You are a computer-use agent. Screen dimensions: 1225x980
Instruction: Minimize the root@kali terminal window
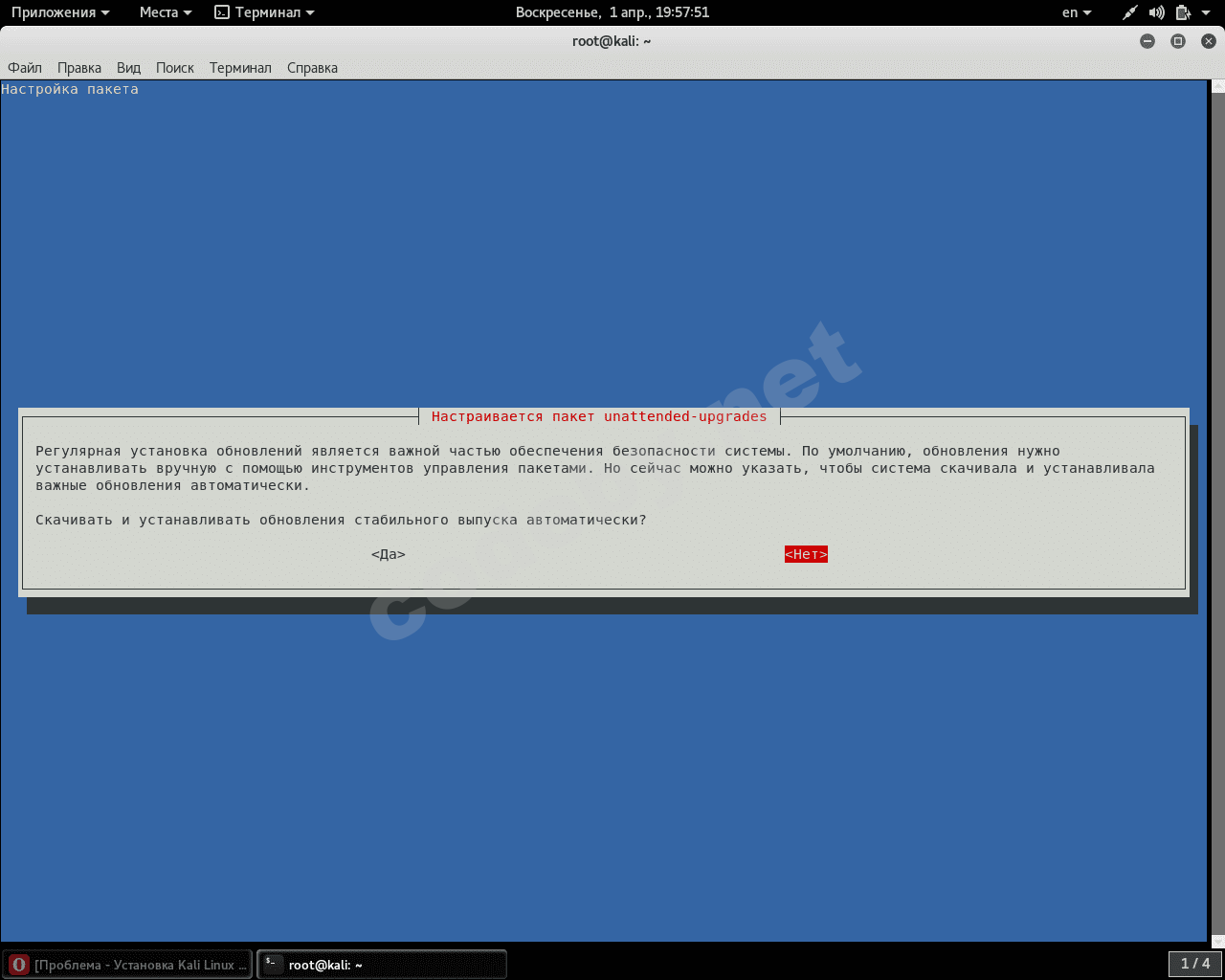point(1147,41)
